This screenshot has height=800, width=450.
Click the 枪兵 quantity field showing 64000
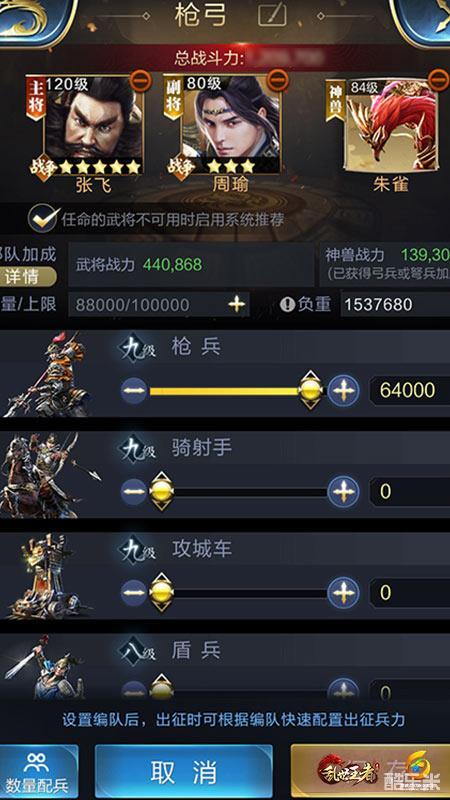click(410, 390)
